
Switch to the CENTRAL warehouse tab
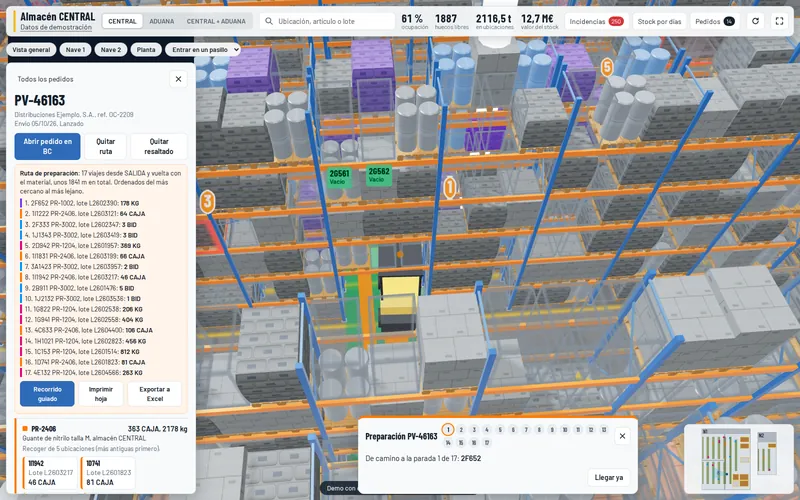tap(122, 21)
